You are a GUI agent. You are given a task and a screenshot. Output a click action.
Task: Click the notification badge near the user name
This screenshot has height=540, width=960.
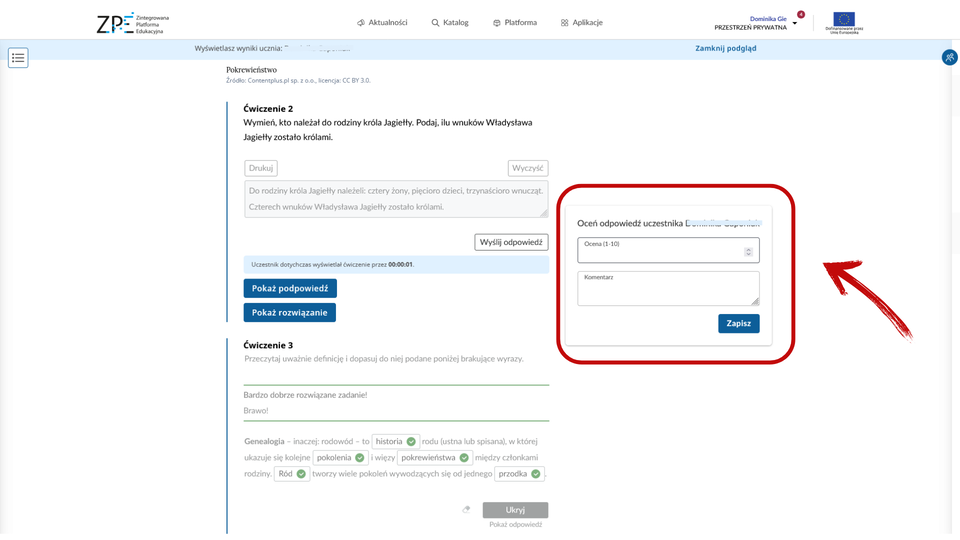click(x=800, y=15)
